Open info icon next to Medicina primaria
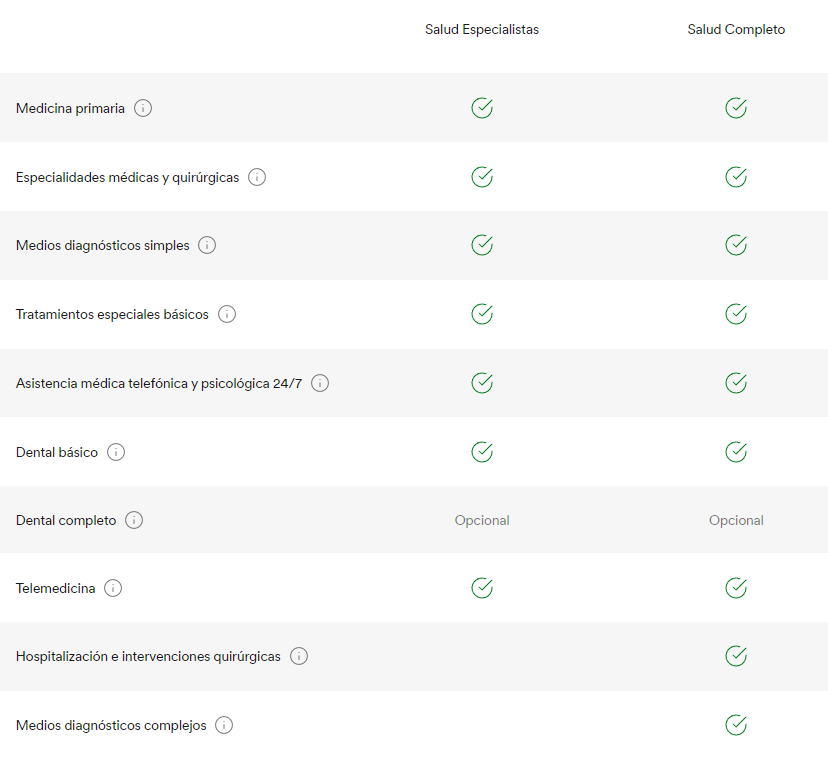Image resolution: width=828 pixels, height=777 pixels. click(x=143, y=108)
